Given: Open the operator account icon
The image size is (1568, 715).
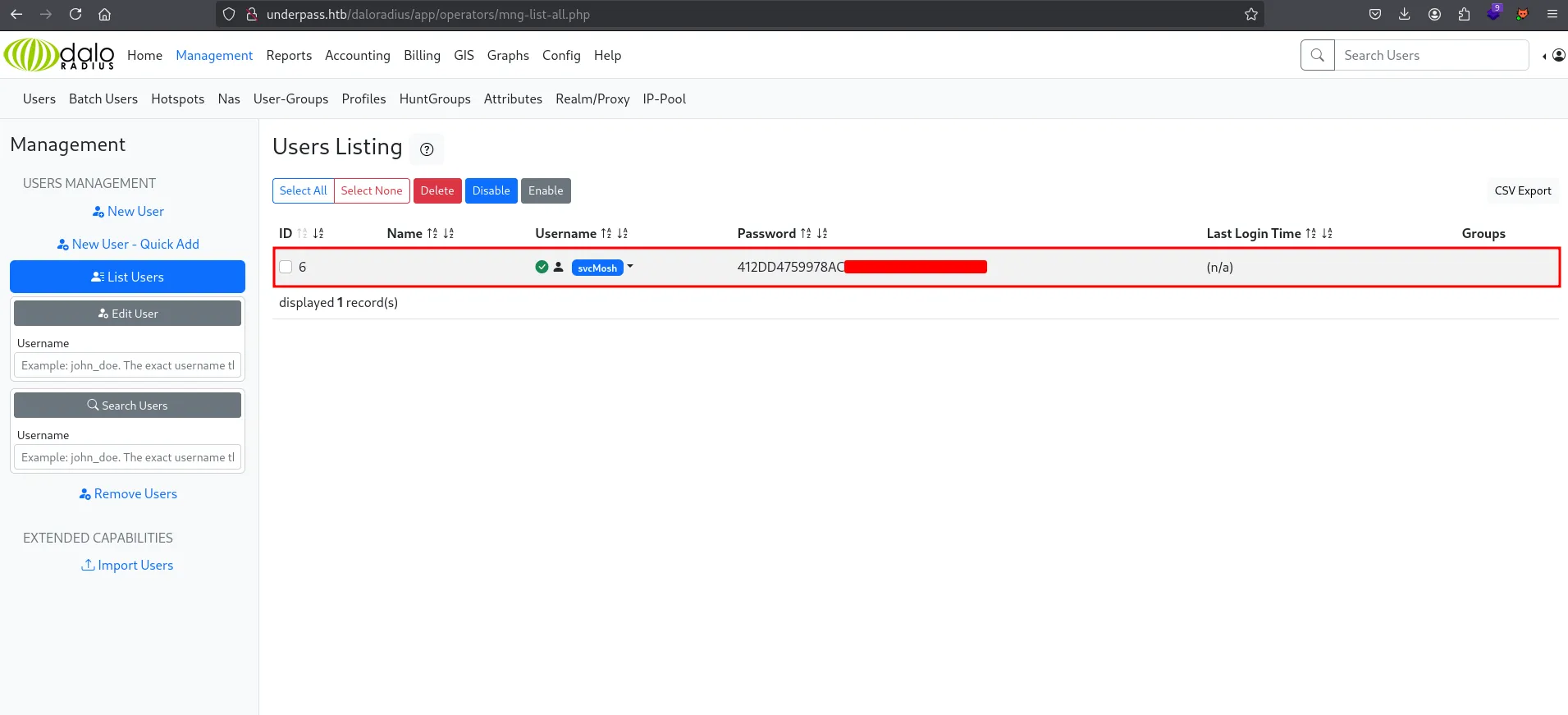Looking at the screenshot, I should (x=1558, y=55).
